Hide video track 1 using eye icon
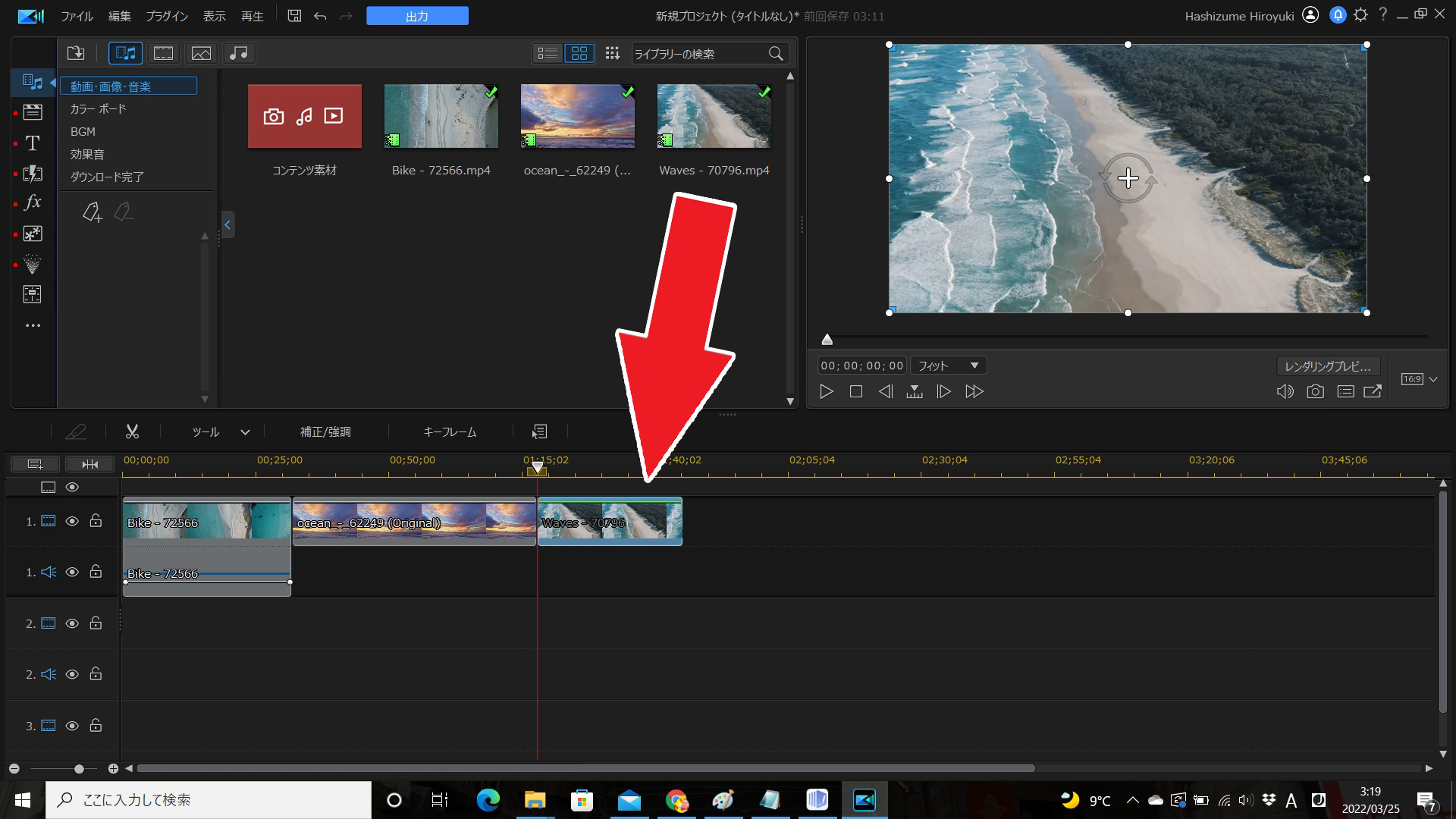This screenshot has width=1456, height=819. tap(72, 521)
